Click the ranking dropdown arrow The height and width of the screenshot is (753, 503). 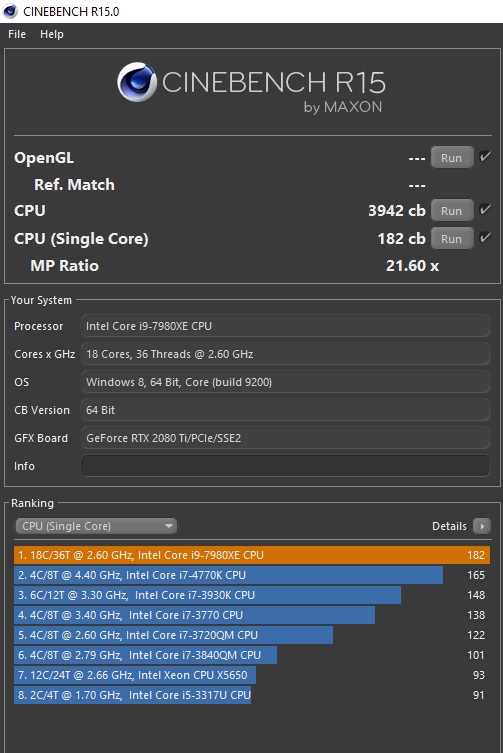pyautogui.click(x=169, y=526)
